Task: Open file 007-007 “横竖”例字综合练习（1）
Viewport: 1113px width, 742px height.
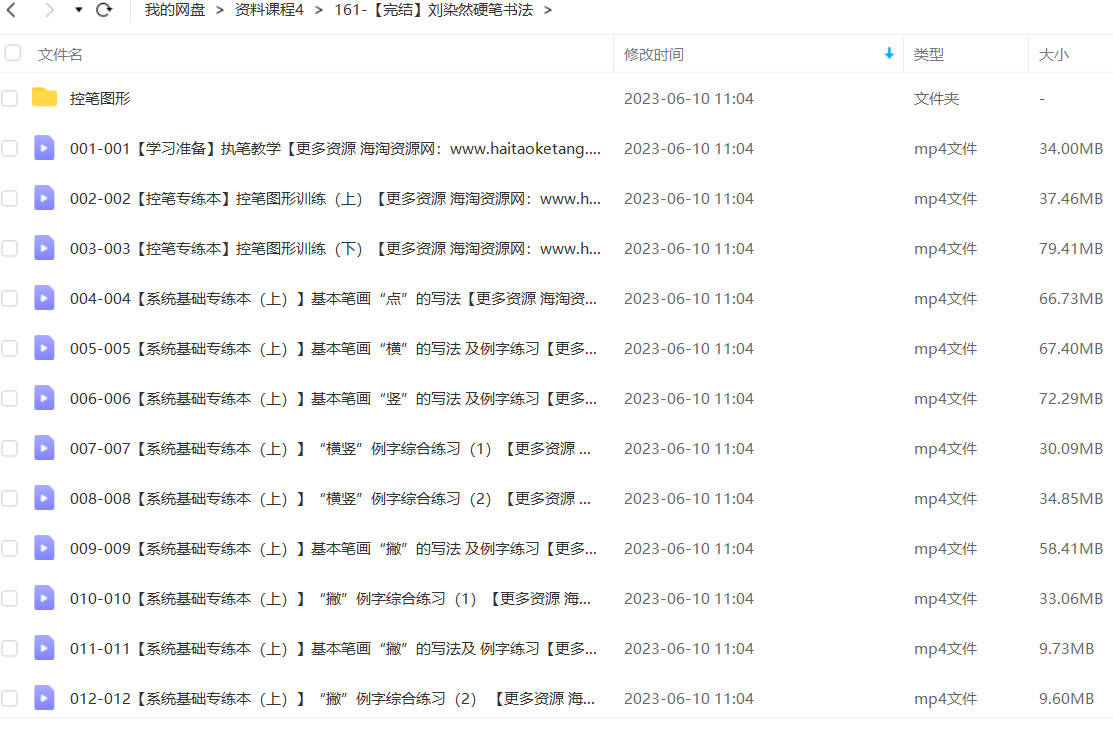Action: point(330,449)
